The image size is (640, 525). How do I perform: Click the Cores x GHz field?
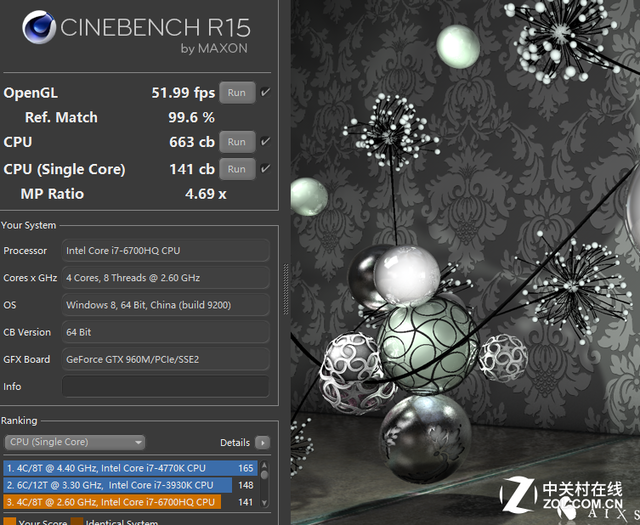[165, 277]
